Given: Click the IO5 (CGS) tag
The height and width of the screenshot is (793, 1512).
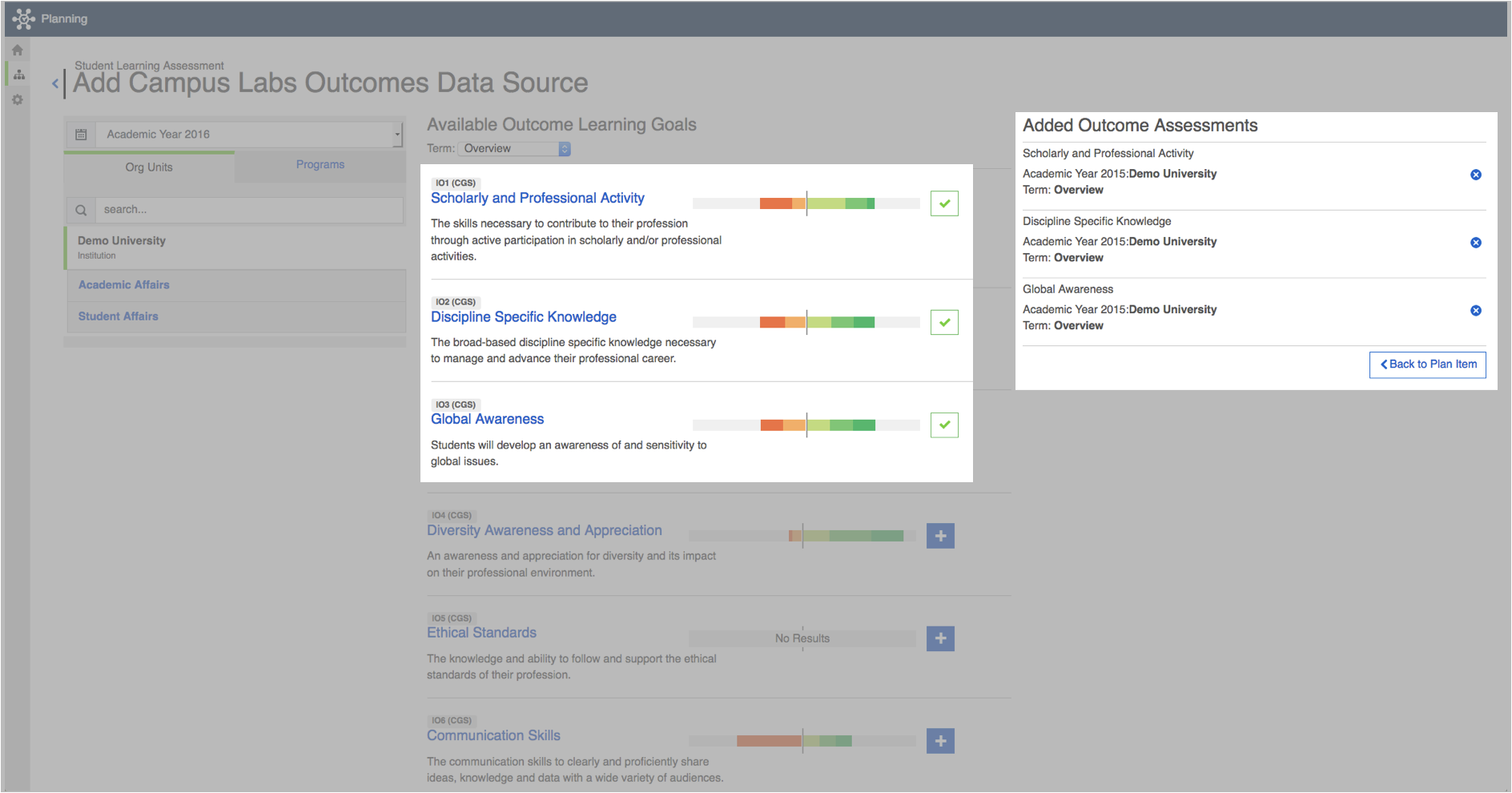Looking at the screenshot, I should (x=451, y=618).
